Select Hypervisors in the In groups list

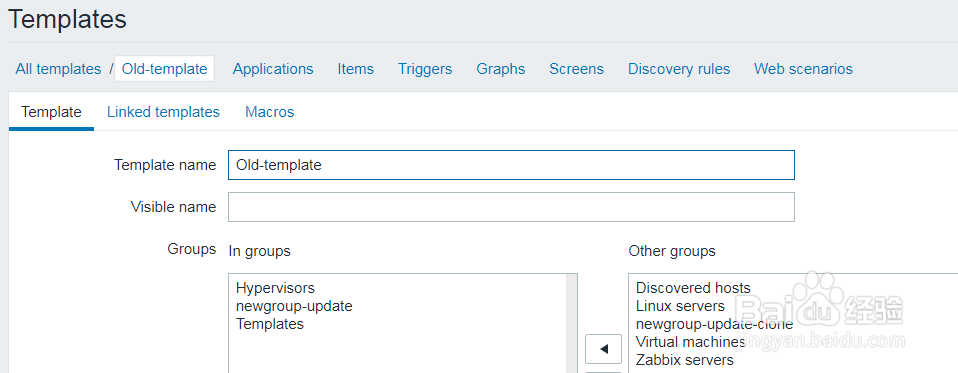click(275, 288)
